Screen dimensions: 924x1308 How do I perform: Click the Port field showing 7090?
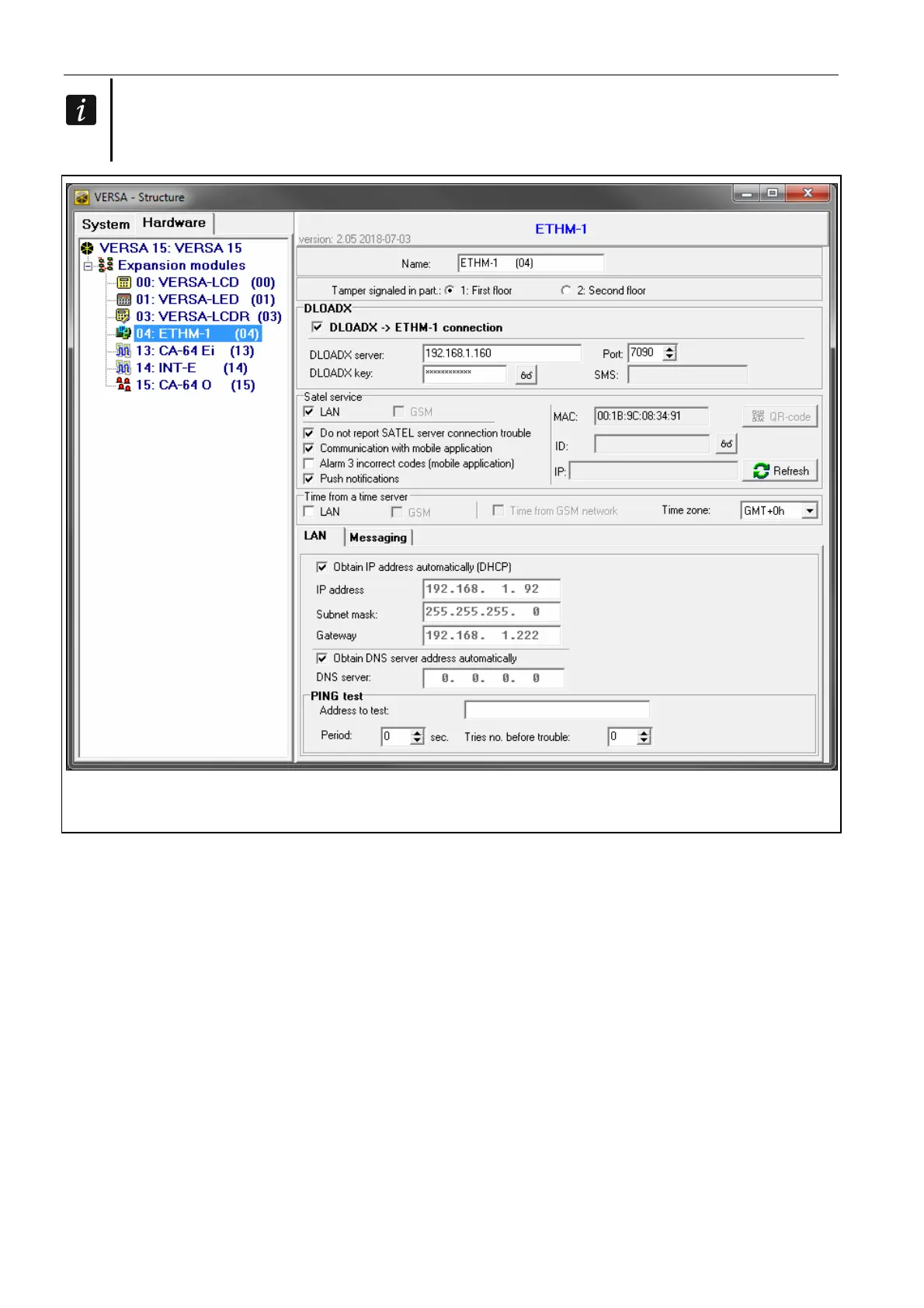646,353
